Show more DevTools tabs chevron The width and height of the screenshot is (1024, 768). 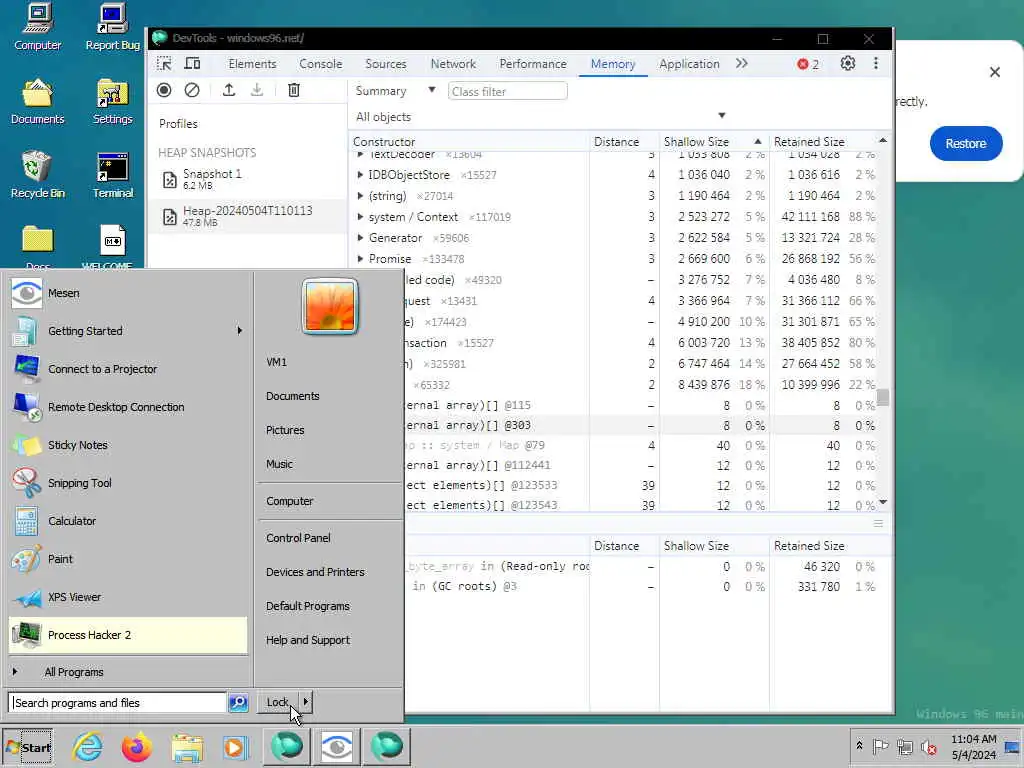[x=742, y=63]
